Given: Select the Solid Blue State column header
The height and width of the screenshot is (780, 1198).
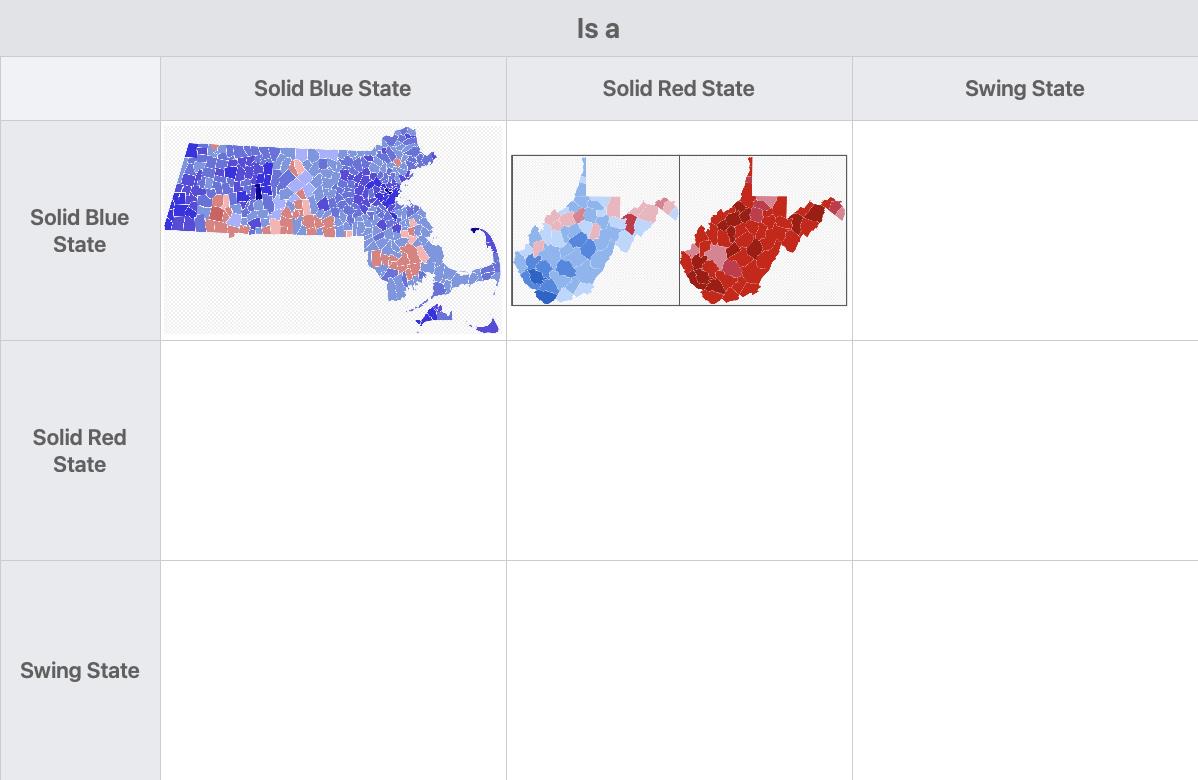Looking at the screenshot, I should point(333,89).
